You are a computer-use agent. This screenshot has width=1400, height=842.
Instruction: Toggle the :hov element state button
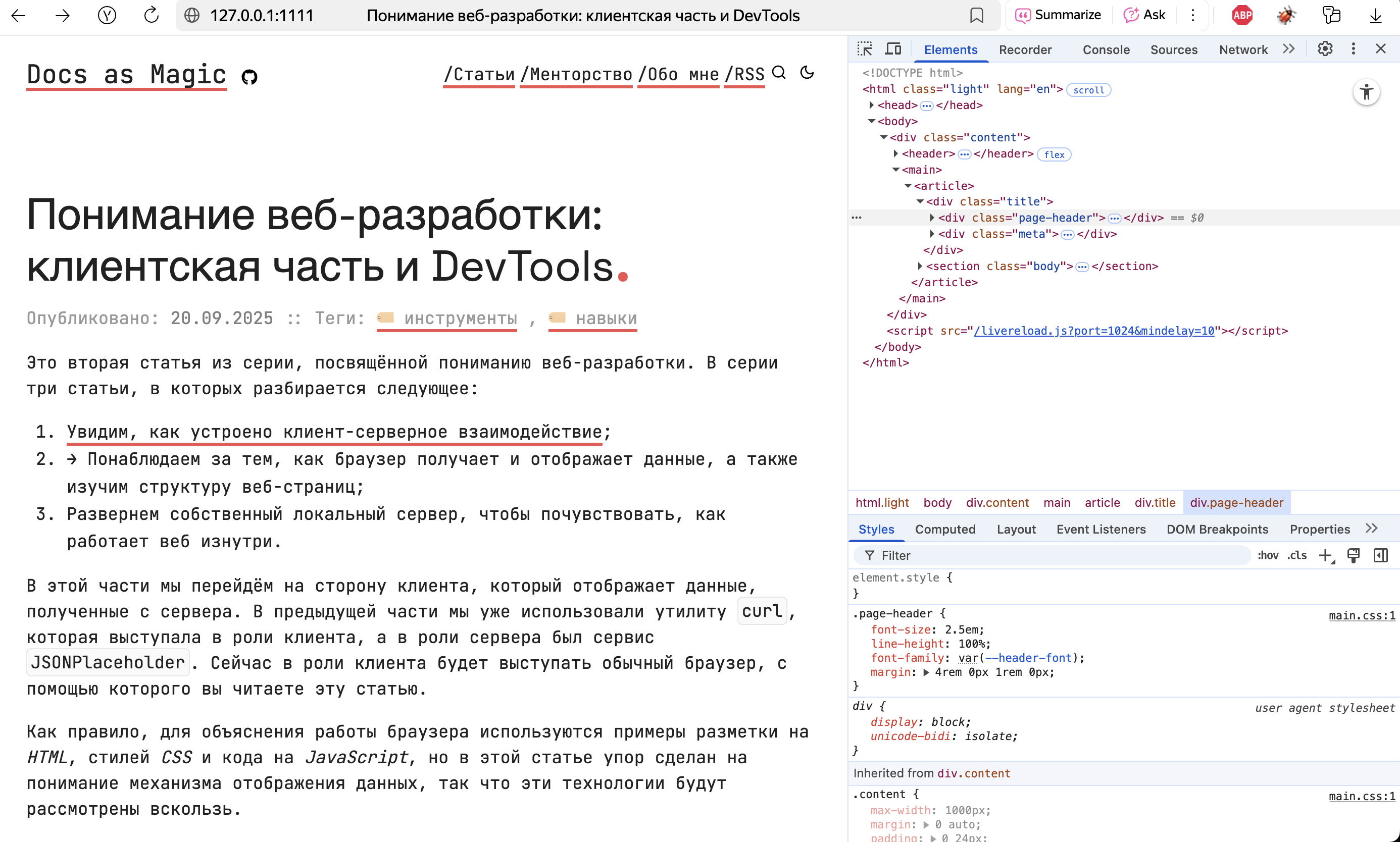tap(1267, 555)
